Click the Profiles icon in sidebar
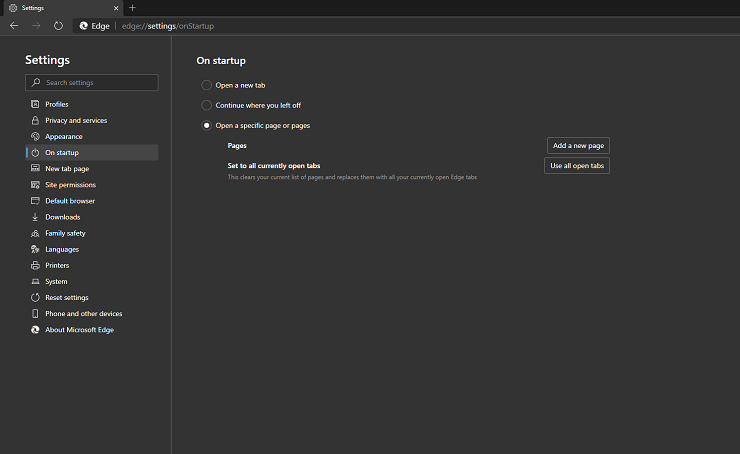This screenshot has width=740, height=454. (x=35, y=104)
